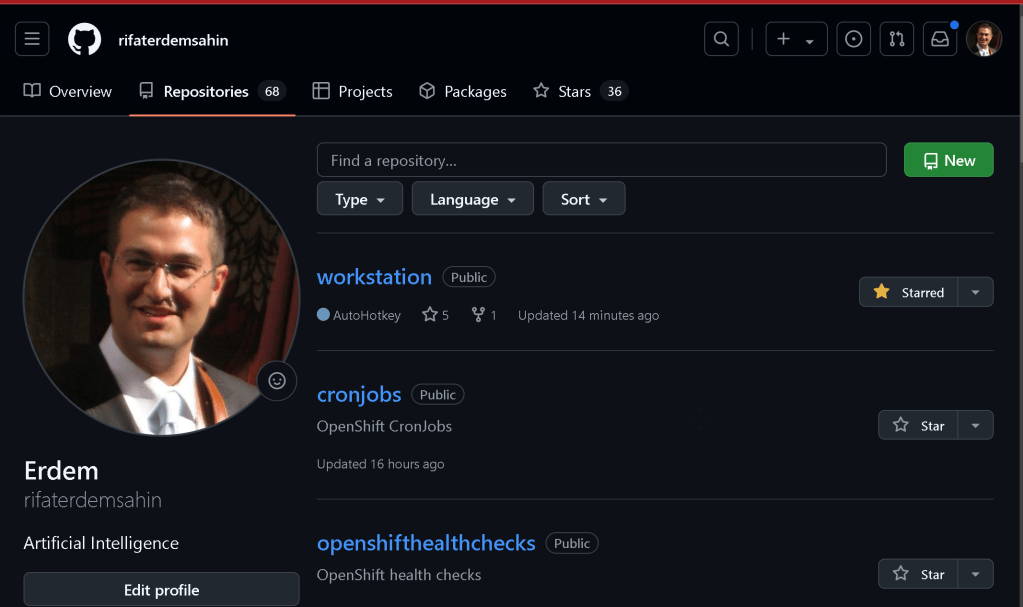The image size is (1023, 607).
Task: Click the large profile photo
Action: click(x=161, y=298)
